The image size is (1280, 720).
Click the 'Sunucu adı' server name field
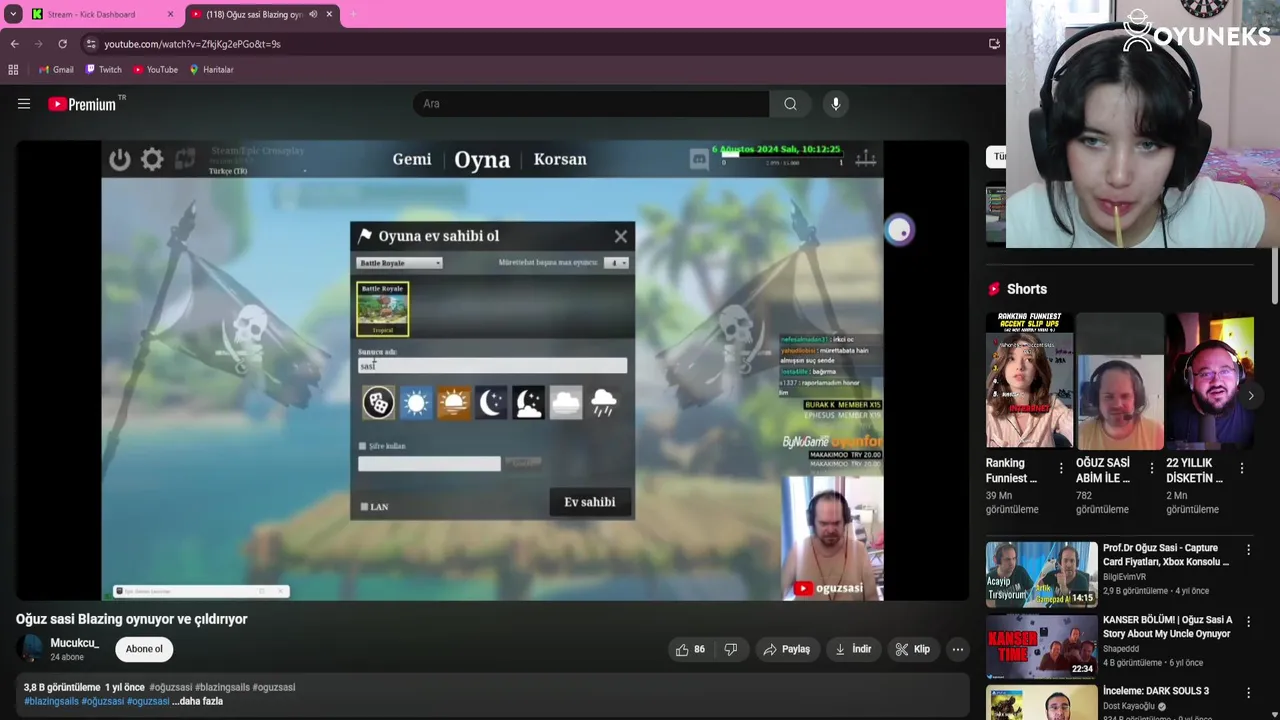point(493,366)
